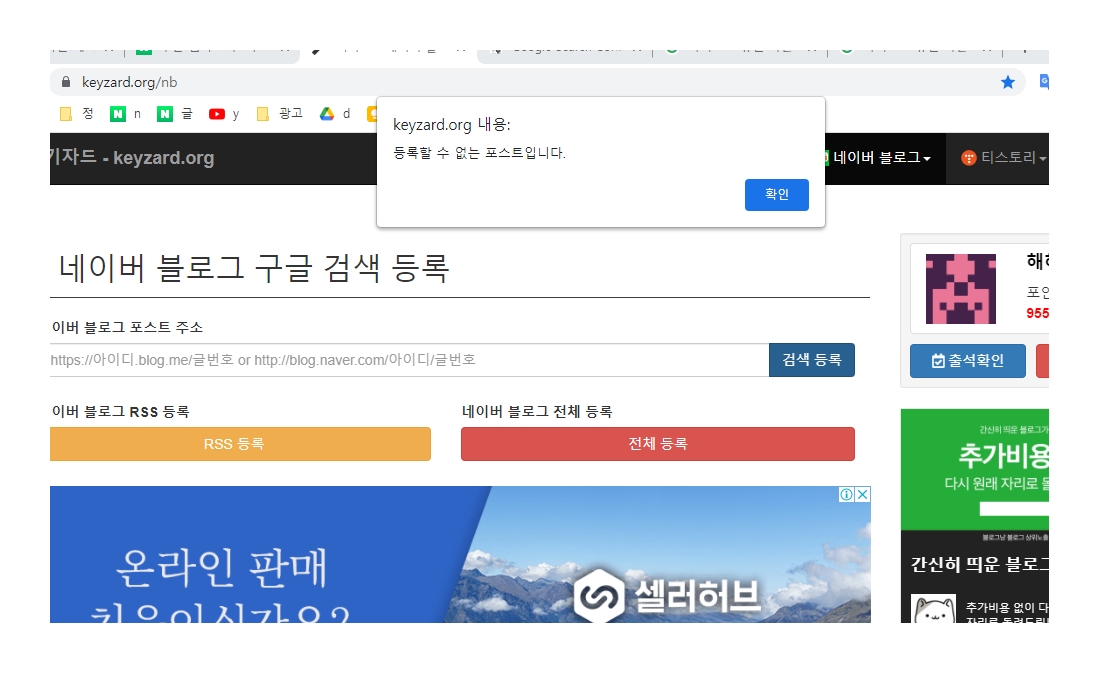Open the Naver bookmark labeled 글

pos(175,114)
